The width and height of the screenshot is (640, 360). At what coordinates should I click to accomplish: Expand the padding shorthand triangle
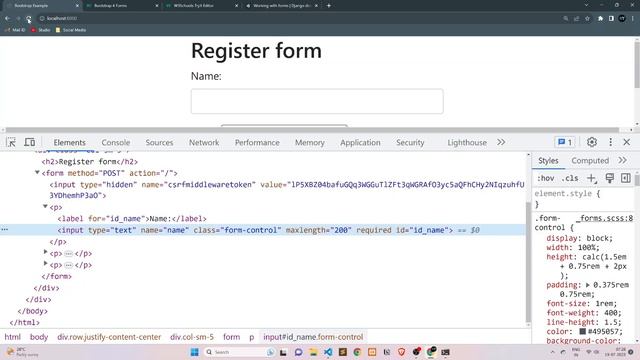tap(588, 285)
